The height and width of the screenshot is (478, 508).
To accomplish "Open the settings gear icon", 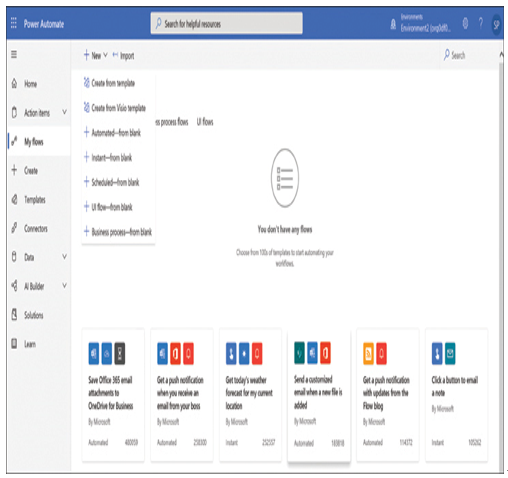I will pyautogui.click(x=465, y=23).
